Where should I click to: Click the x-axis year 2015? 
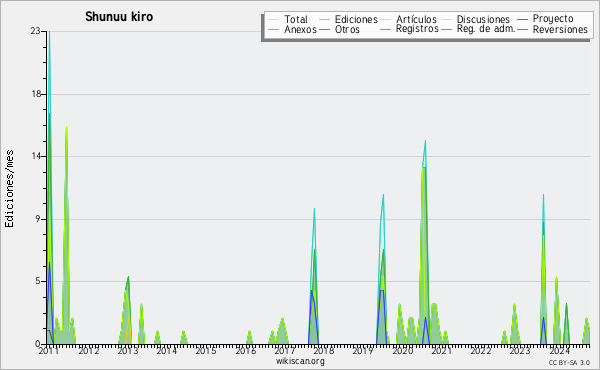pyautogui.click(x=206, y=351)
